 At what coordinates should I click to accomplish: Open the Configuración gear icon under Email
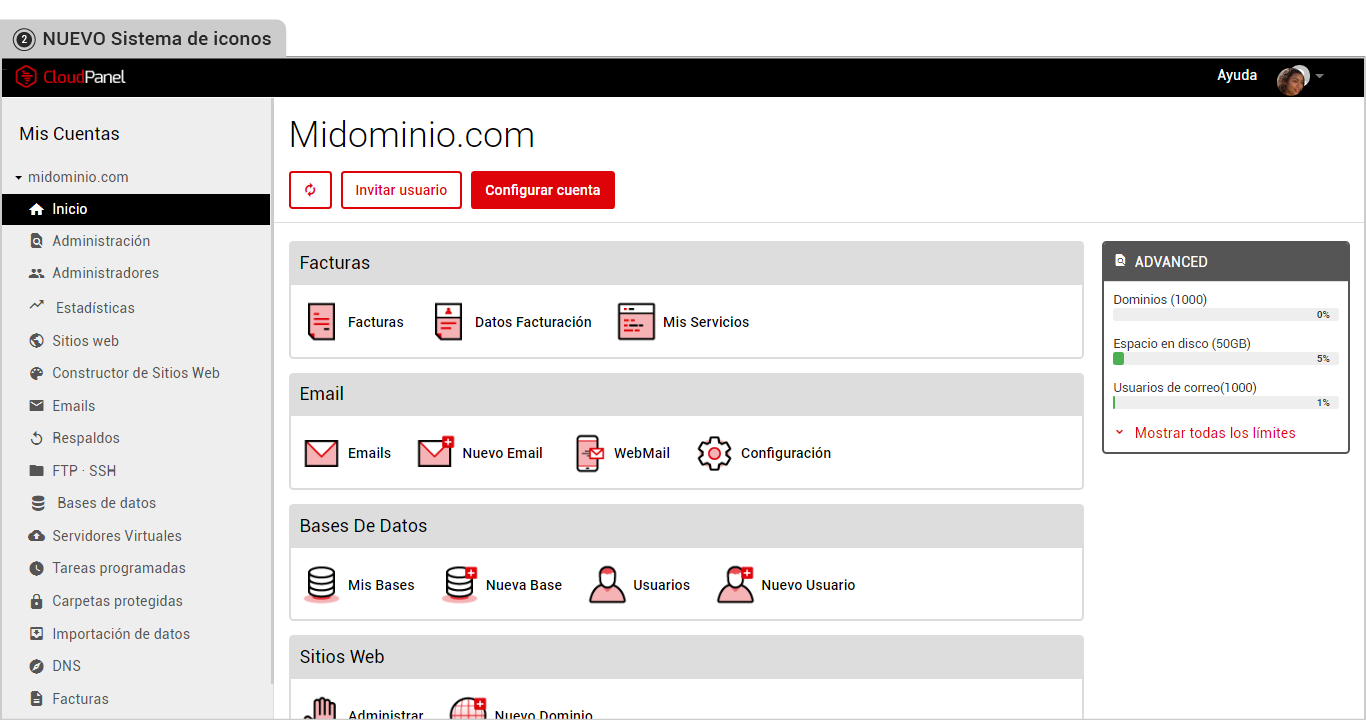(714, 452)
